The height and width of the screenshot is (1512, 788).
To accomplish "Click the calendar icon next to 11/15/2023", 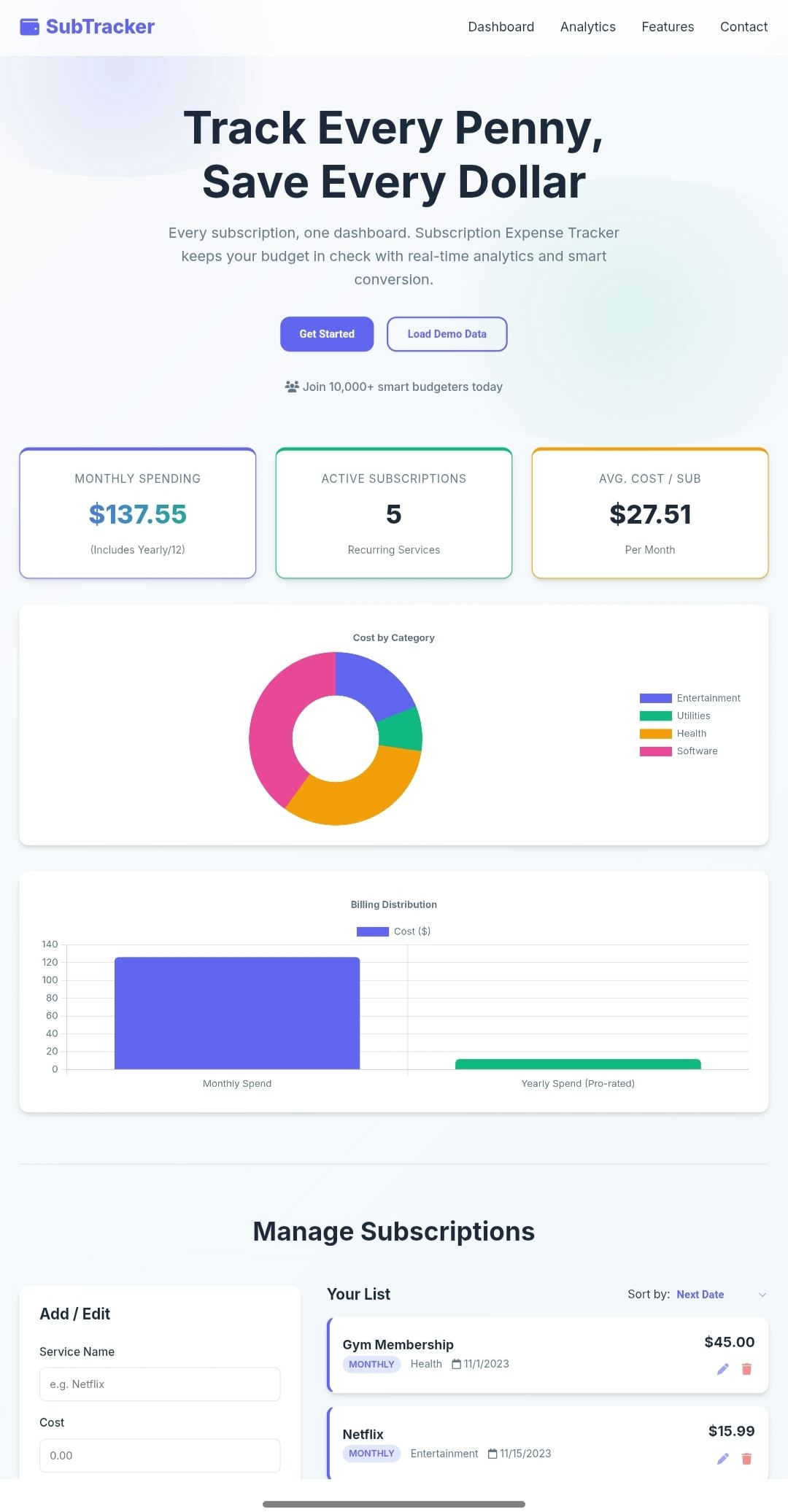I will point(492,1454).
